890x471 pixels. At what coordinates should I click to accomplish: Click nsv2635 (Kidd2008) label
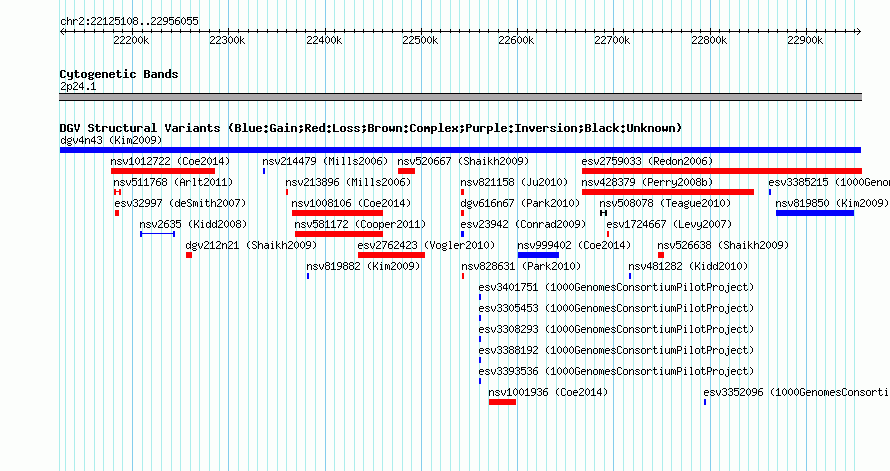(194, 224)
